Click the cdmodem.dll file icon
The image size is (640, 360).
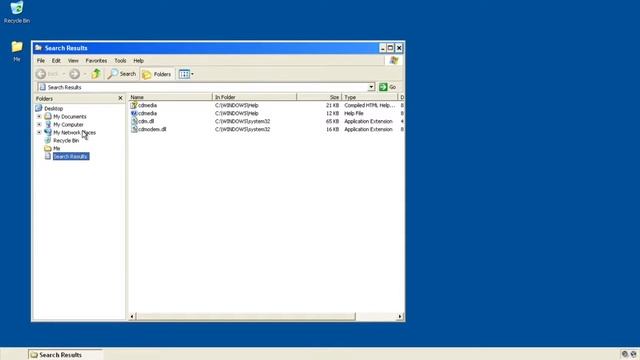tap(134, 129)
